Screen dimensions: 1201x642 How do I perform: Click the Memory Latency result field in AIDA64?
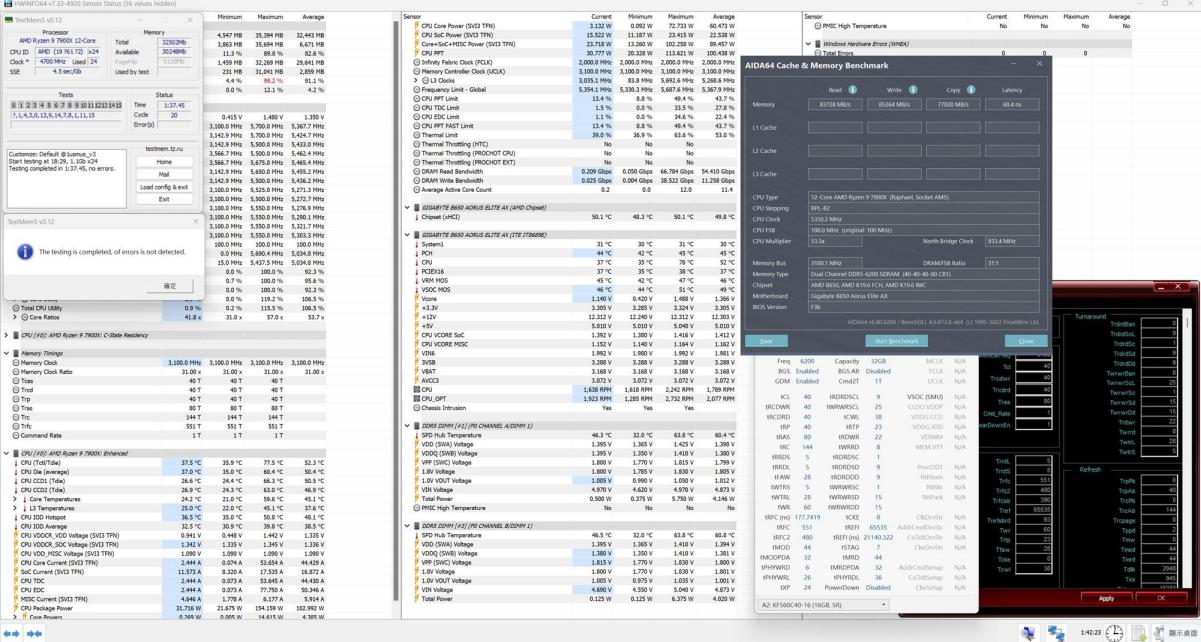tap(1011, 104)
